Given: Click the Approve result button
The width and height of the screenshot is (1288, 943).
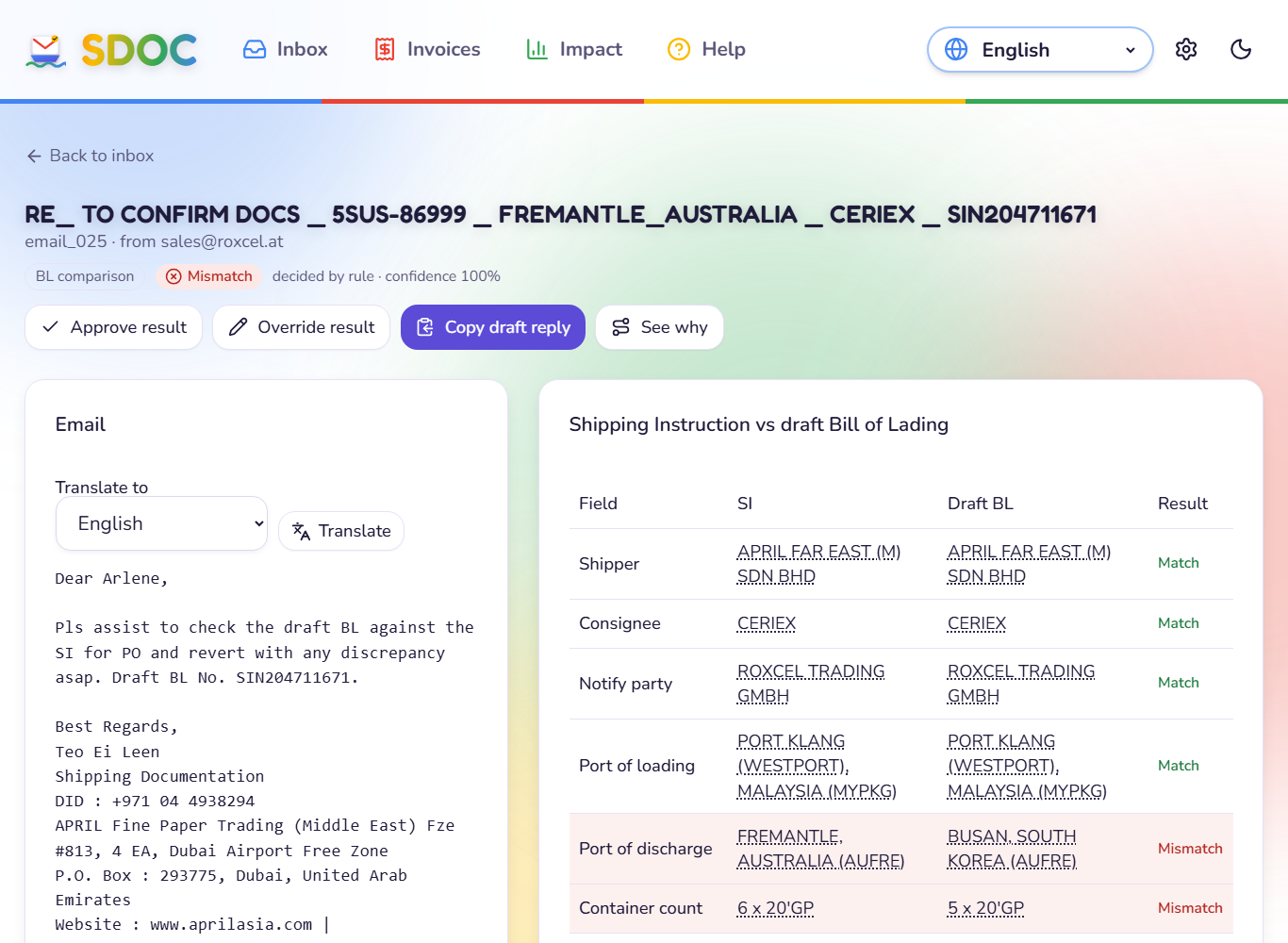Looking at the screenshot, I should (x=113, y=327).
